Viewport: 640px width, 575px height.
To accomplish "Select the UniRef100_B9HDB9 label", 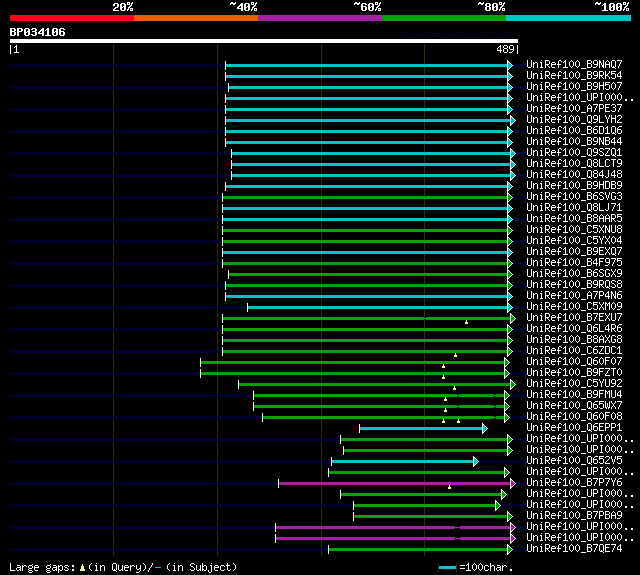I will click(574, 186).
